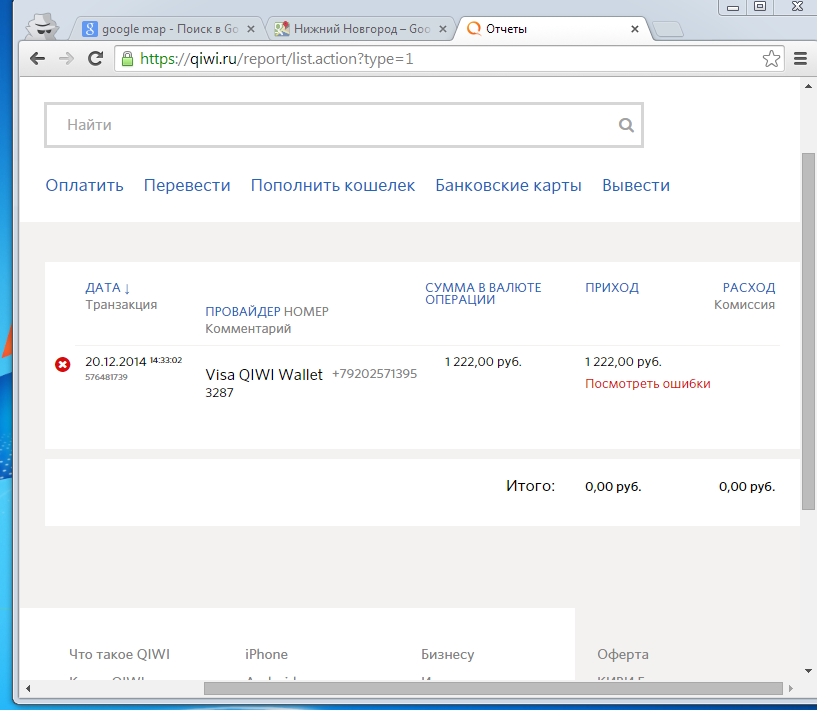This screenshot has width=817, height=710.
Task: Click the transaction ID '576481739'
Action: click(106, 377)
